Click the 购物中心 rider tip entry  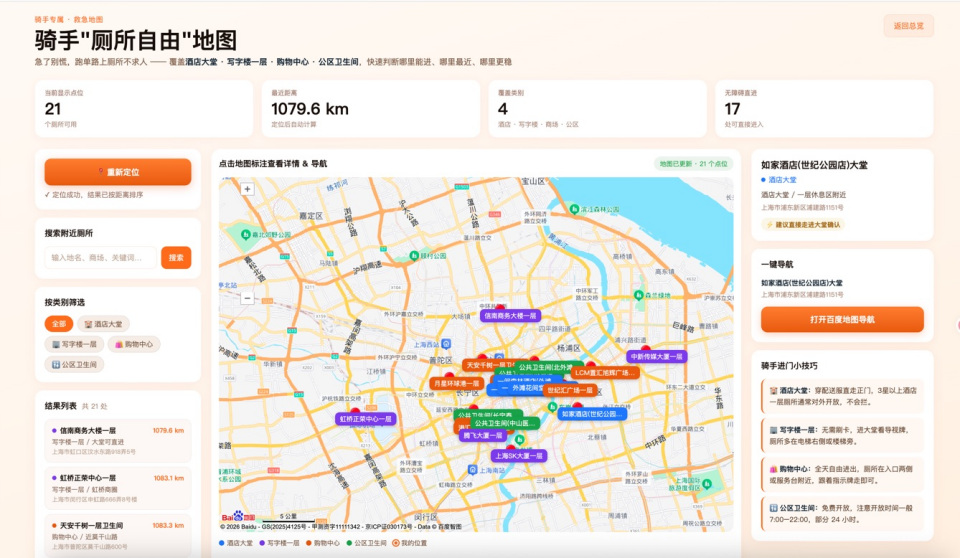tap(842, 475)
